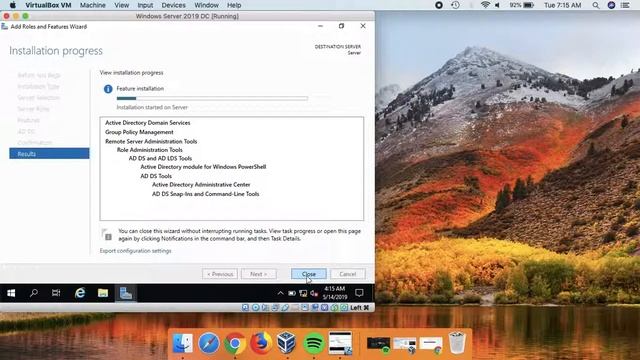This screenshot has height=360, width=640.
Task: Click Windows tray network icon
Action: 303,293
